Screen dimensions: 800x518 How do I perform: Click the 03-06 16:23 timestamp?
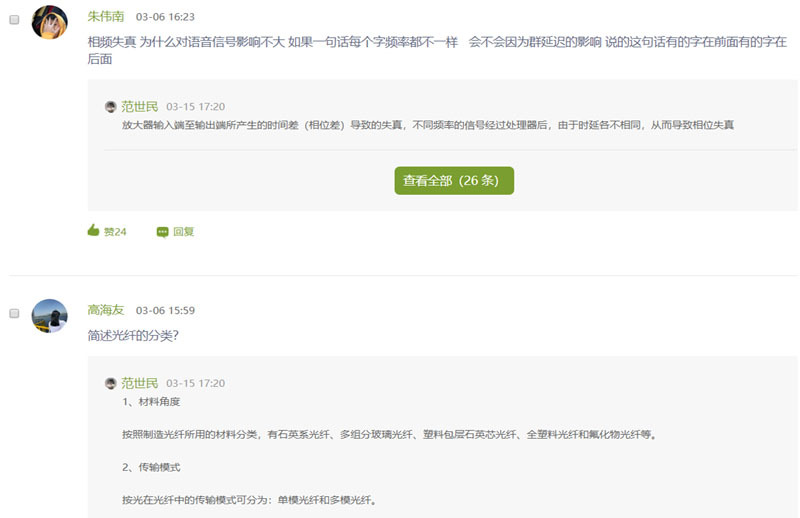point(165,17)
